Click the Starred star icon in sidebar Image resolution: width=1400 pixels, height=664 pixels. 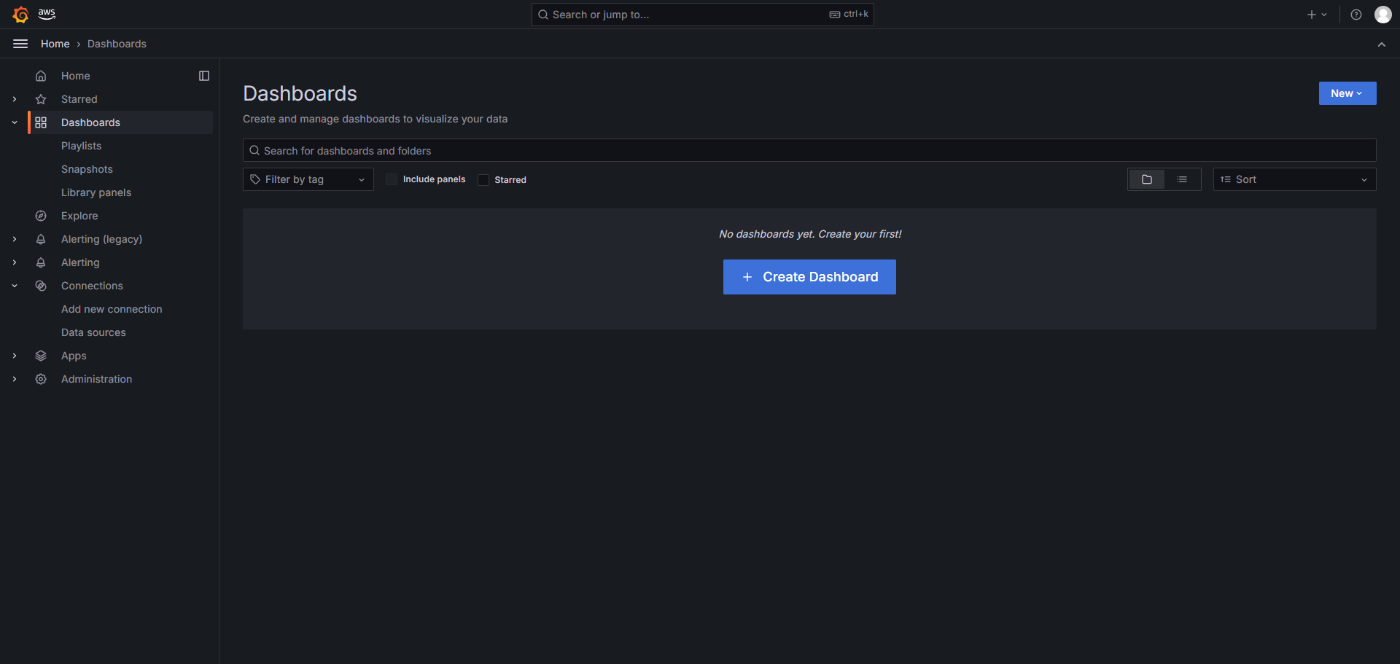tap(41, 99)
